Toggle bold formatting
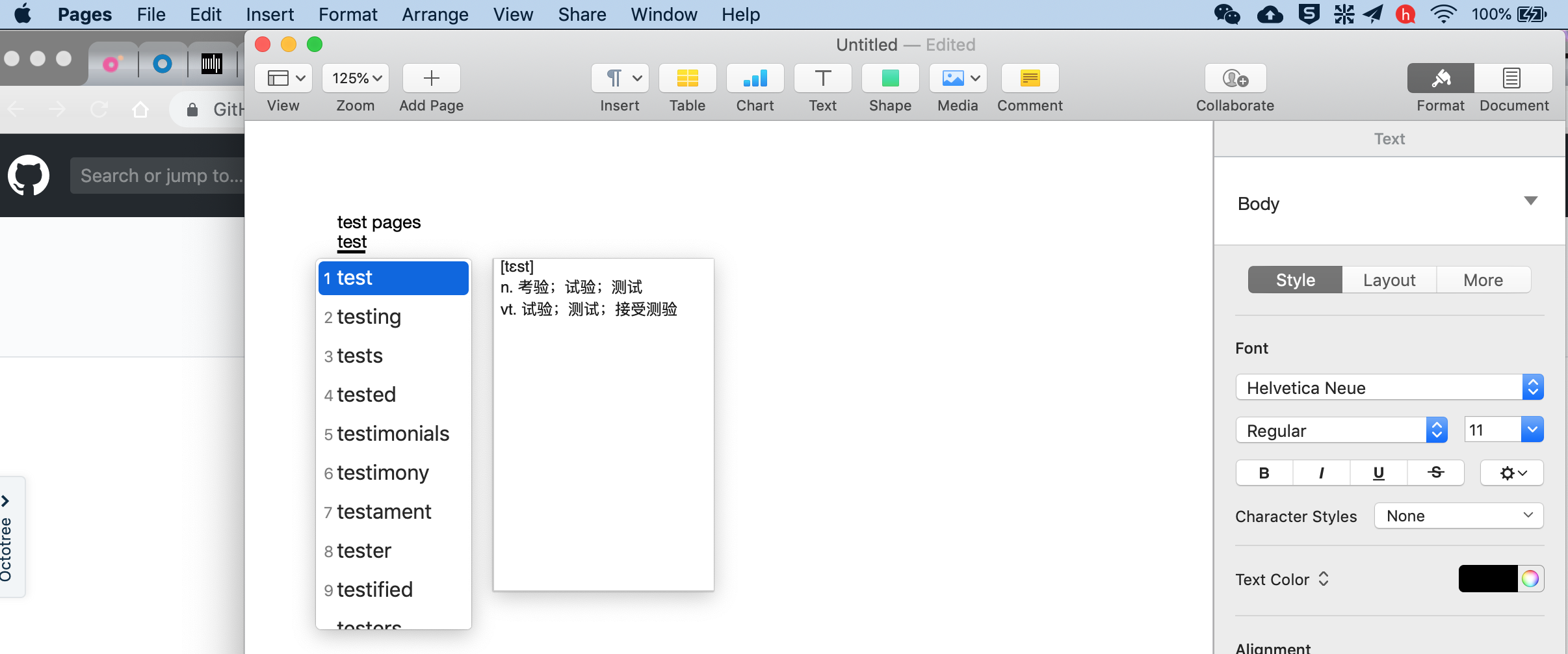 pos(1263,473)
